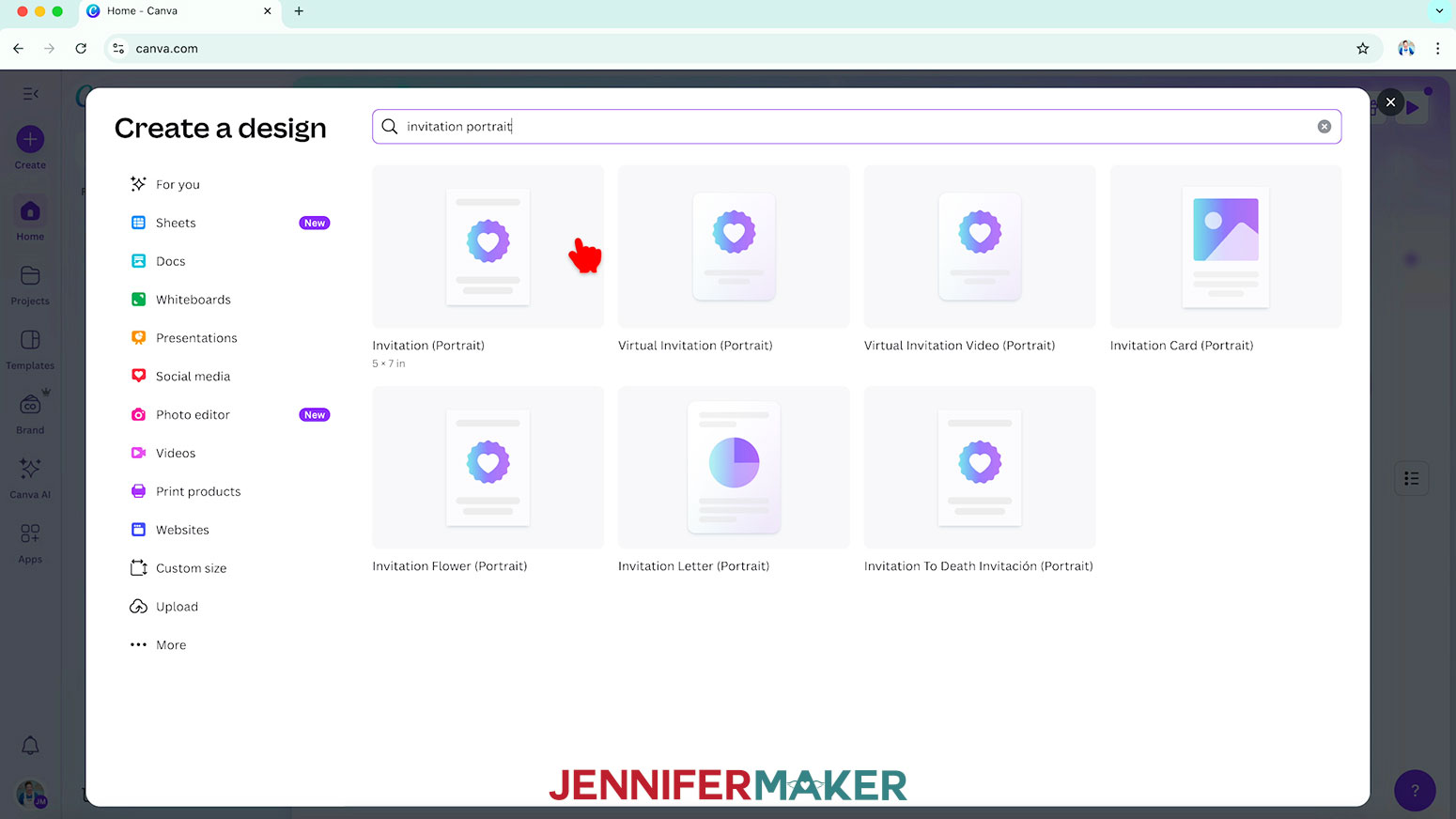The image size is (1456, 819).
Task: Click the Invitation (Portrait) label text
Action: [428, 346]
